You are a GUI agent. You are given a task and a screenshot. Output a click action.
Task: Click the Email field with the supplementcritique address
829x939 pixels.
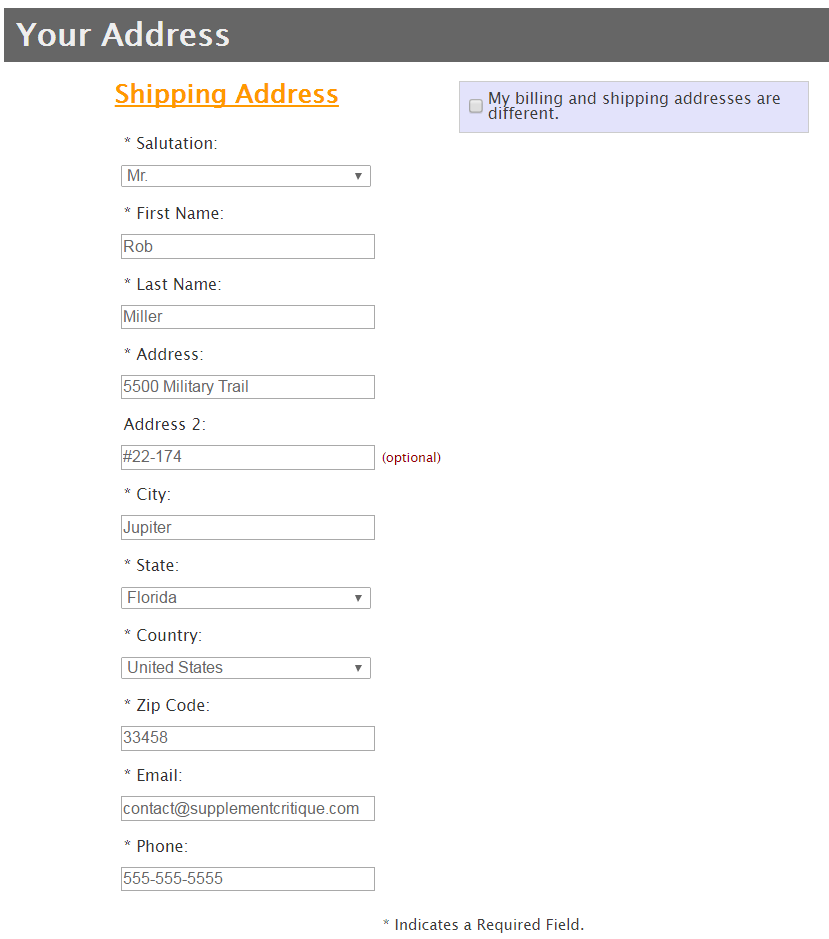(x=248, y=808)
